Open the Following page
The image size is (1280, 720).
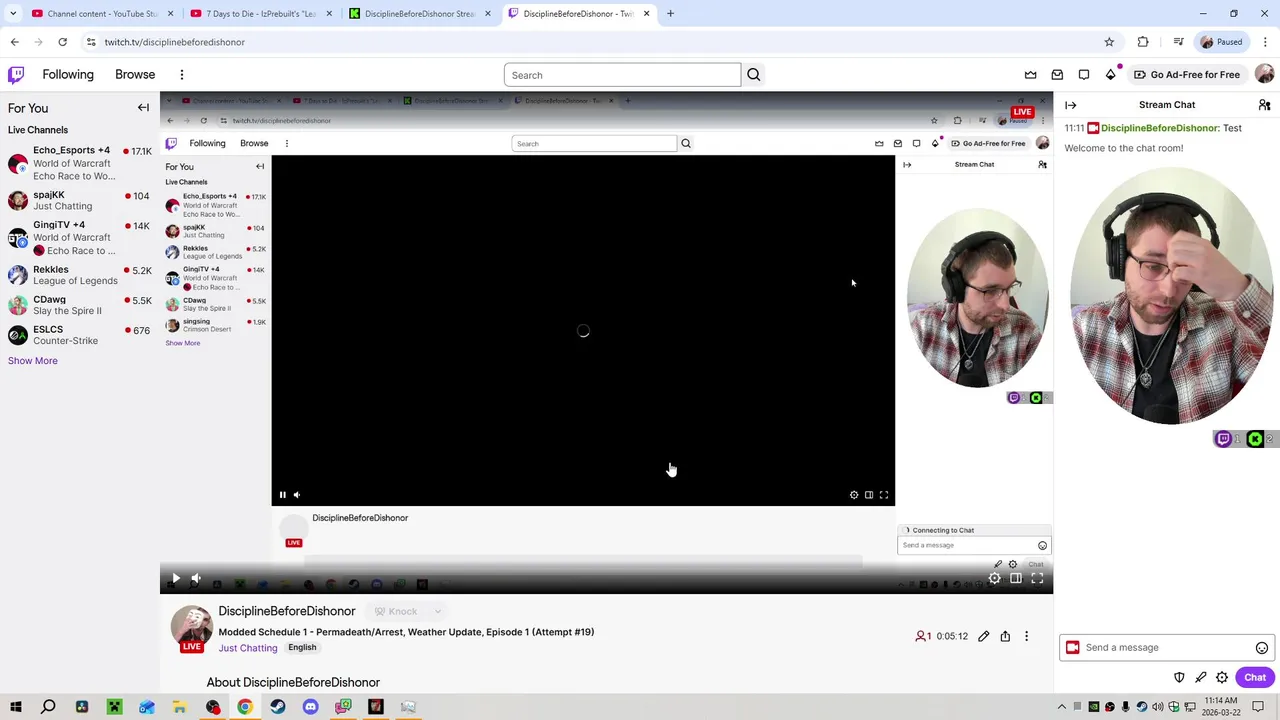click(68, 75)
